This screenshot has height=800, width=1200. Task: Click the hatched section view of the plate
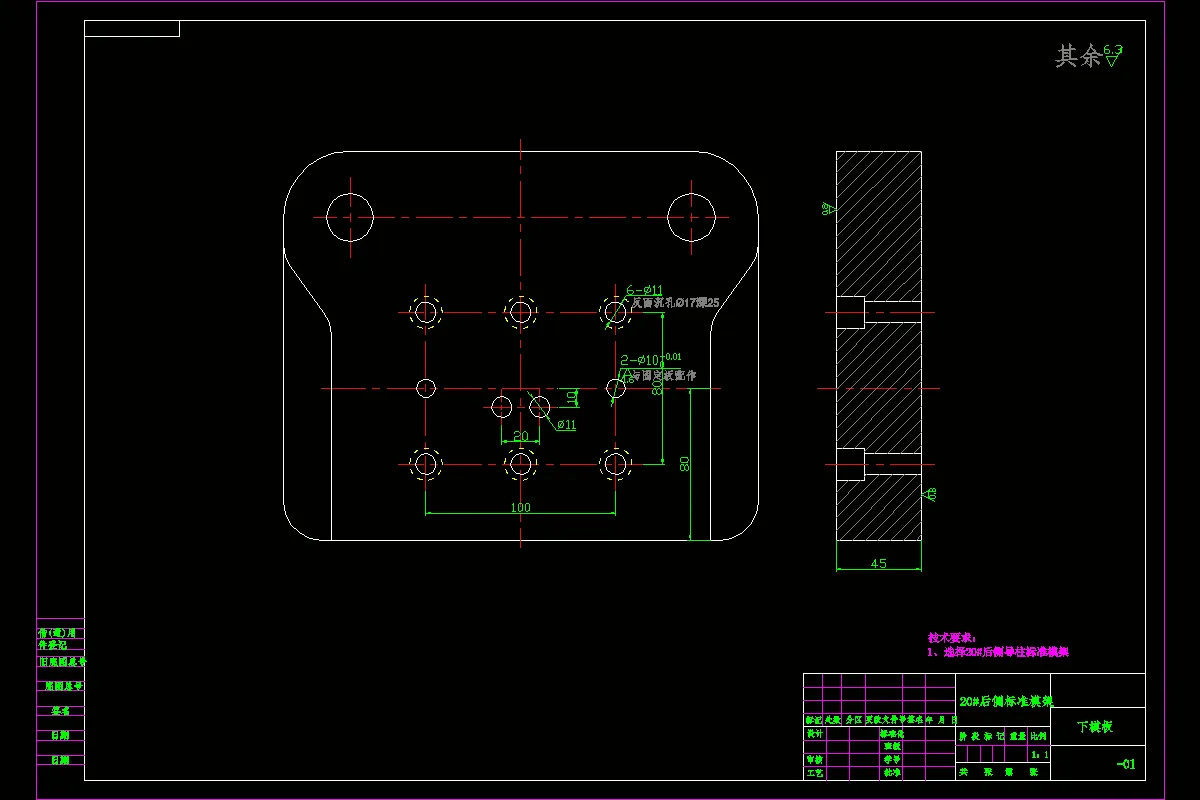pyautogui.click(x=878, y=346)
